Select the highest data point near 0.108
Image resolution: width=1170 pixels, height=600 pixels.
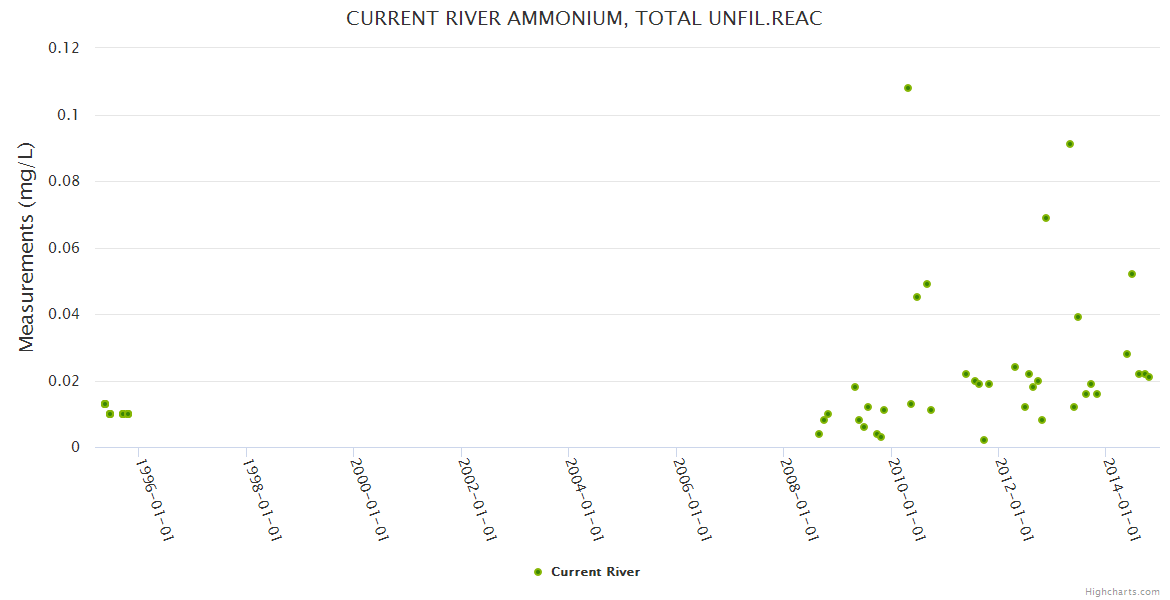pyautogui.click(x=908, y=88)
